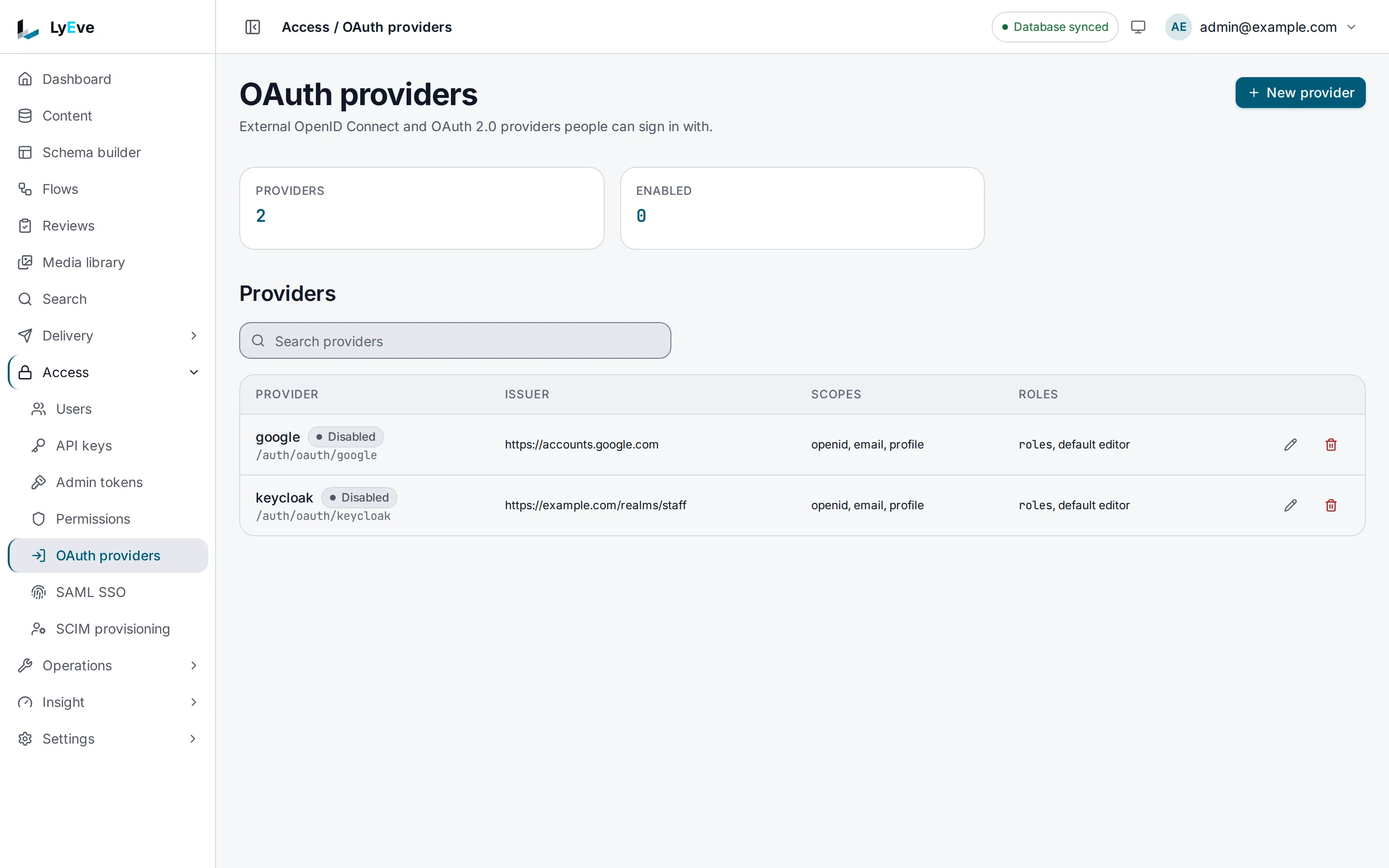Click the Flows workflow icon
The image size is (1389, 868).
pos(25,189)
